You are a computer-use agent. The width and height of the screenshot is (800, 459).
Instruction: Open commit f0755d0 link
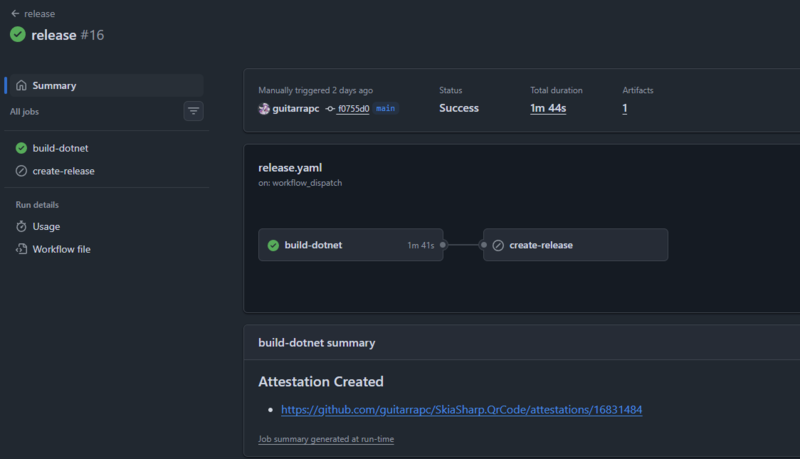[x=352, y=108]
